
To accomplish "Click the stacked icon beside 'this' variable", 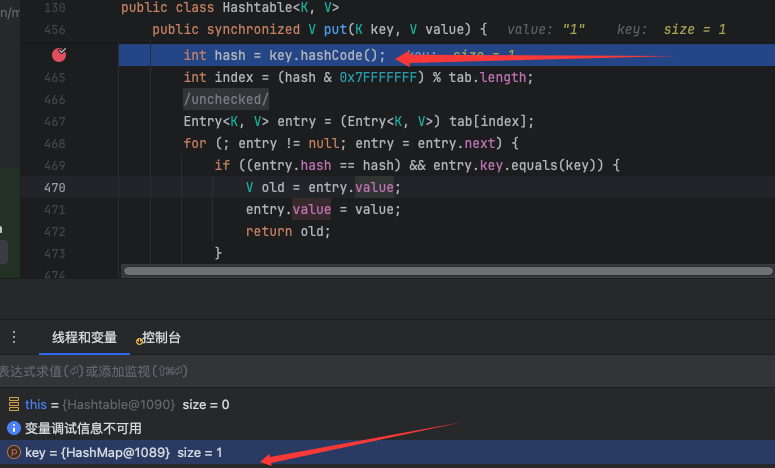I will (x=14, y=404).
